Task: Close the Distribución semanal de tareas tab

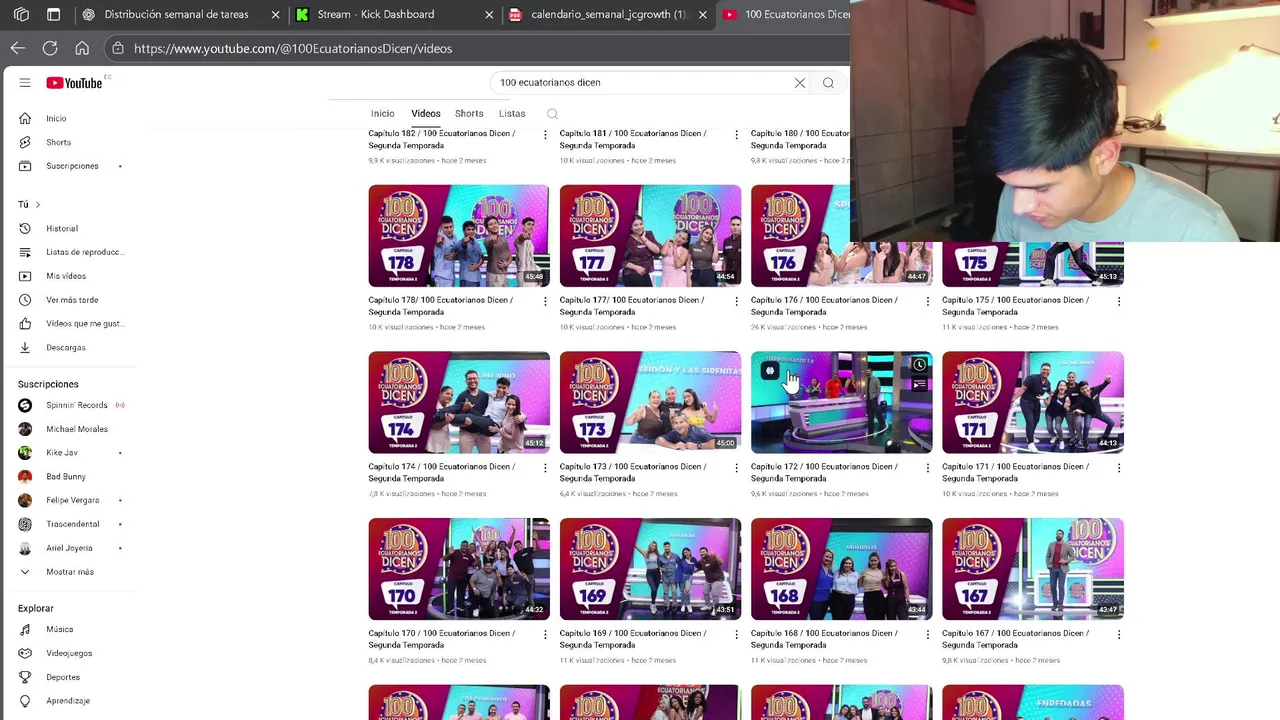Action: 275,15
